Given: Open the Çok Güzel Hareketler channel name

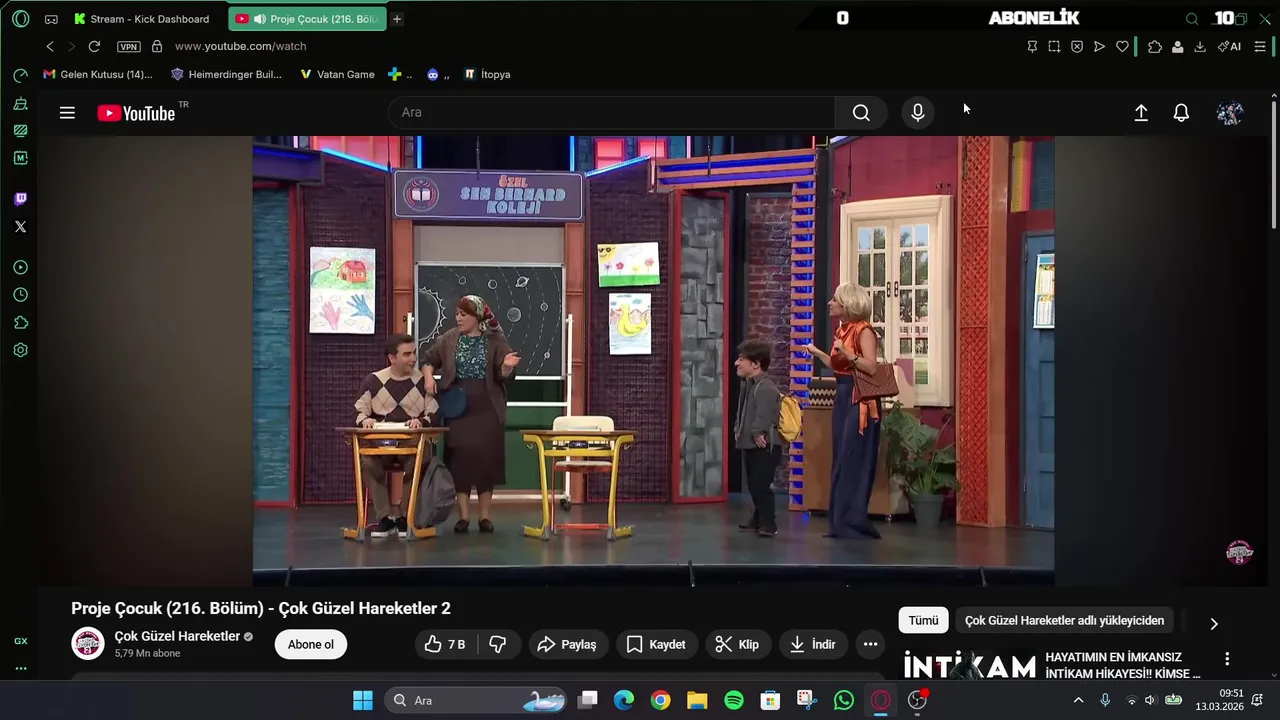Looking at the screenshot, I should click(177, 636).
